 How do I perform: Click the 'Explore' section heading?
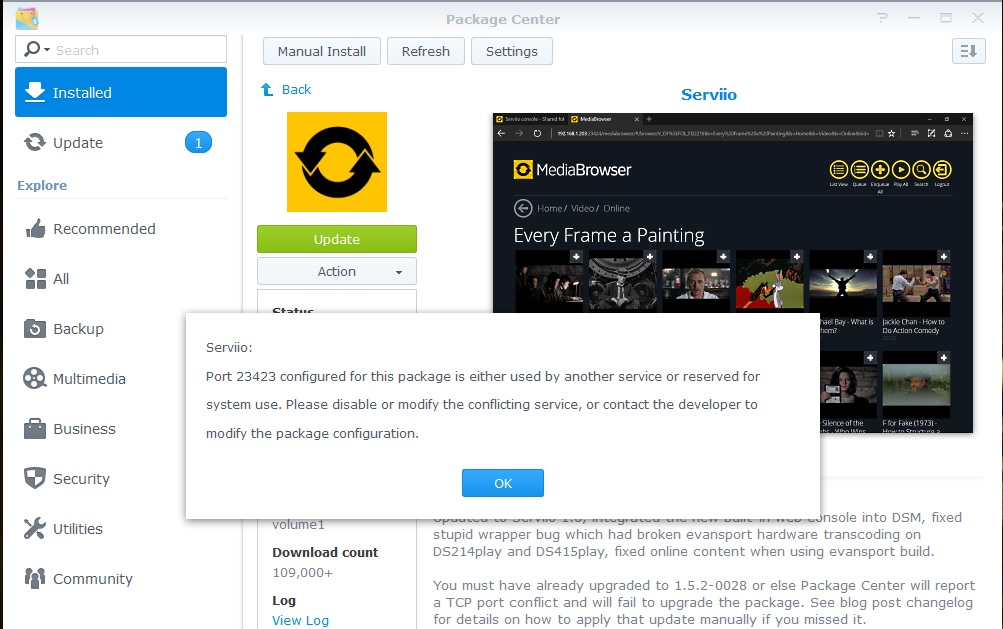[x=42, y=186]
